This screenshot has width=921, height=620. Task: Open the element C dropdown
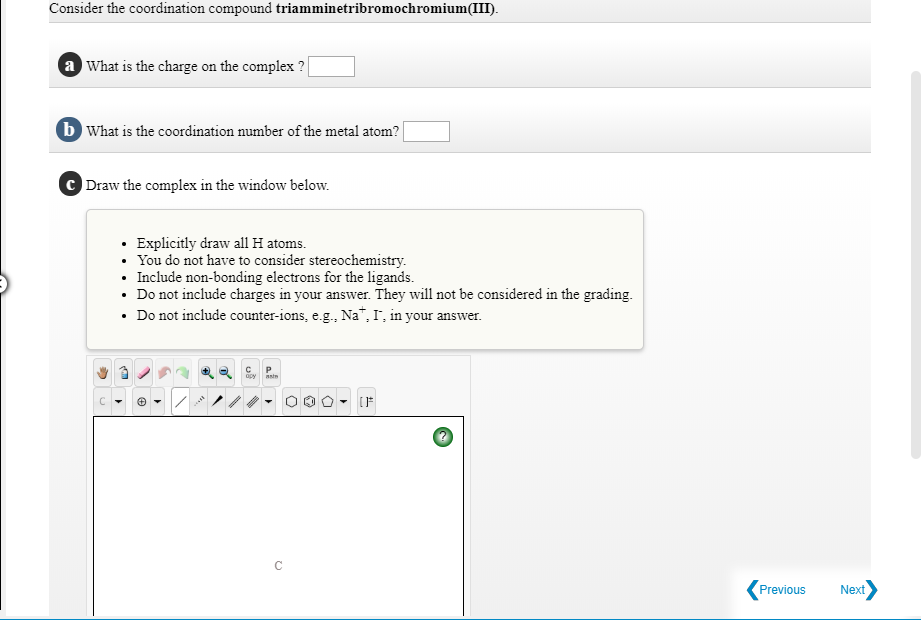point(118,400)
